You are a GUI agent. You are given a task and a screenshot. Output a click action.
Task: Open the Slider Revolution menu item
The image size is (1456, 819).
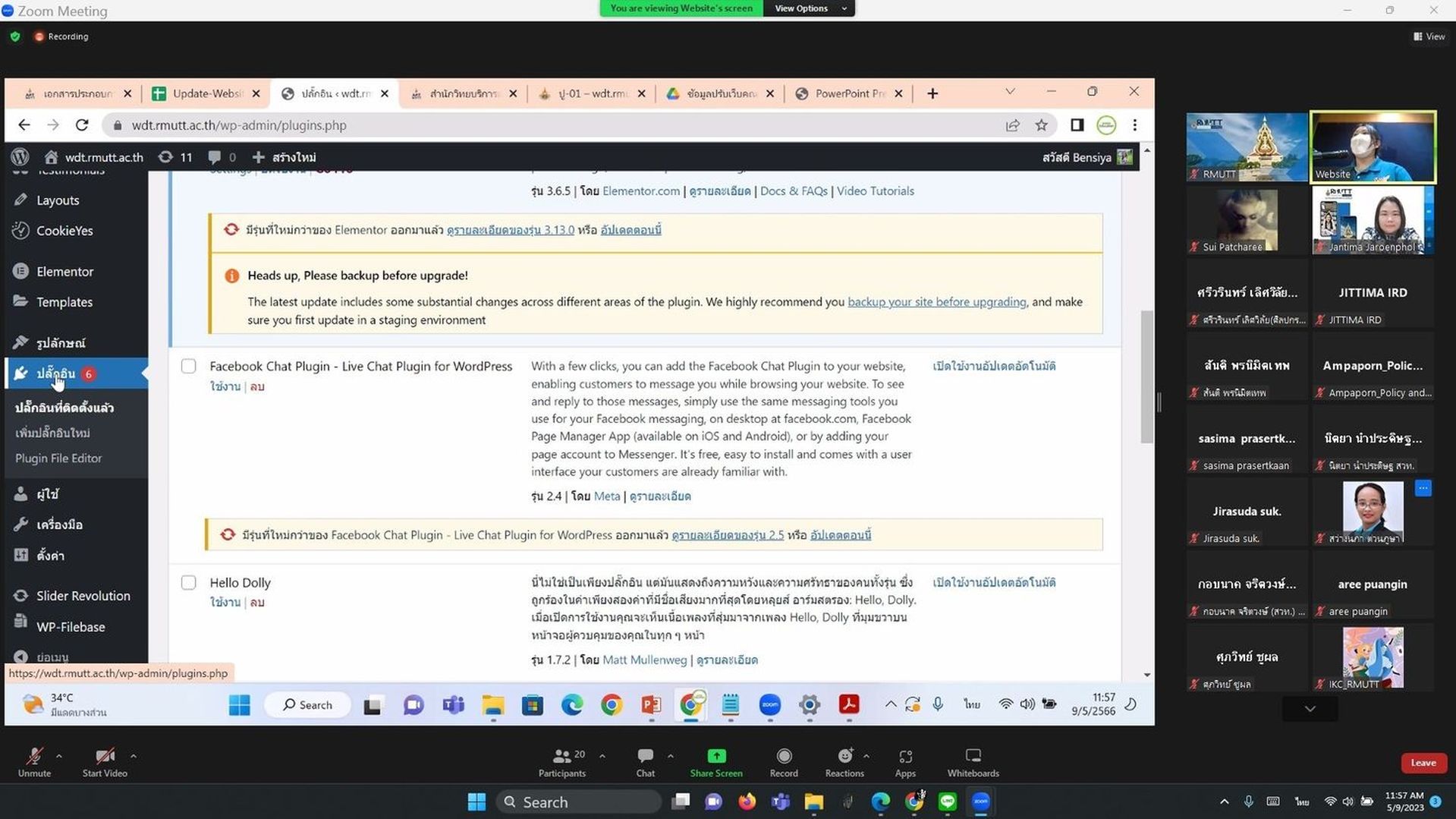[83, 596]
